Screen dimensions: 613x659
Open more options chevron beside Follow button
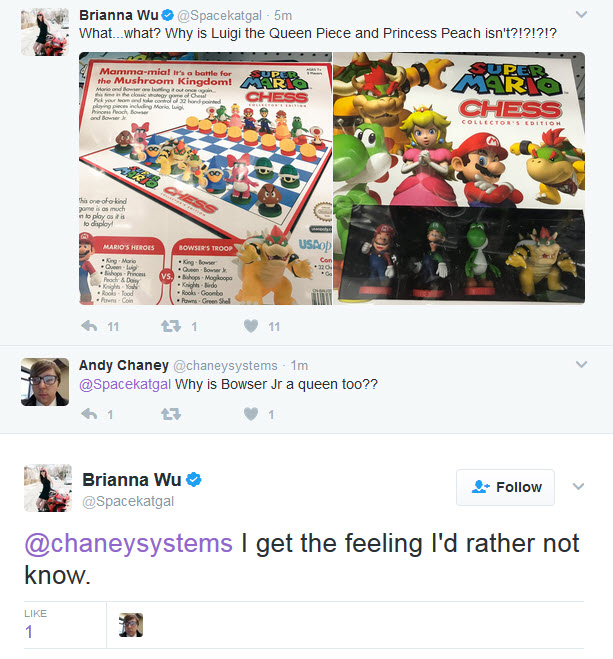coord(579,487)
